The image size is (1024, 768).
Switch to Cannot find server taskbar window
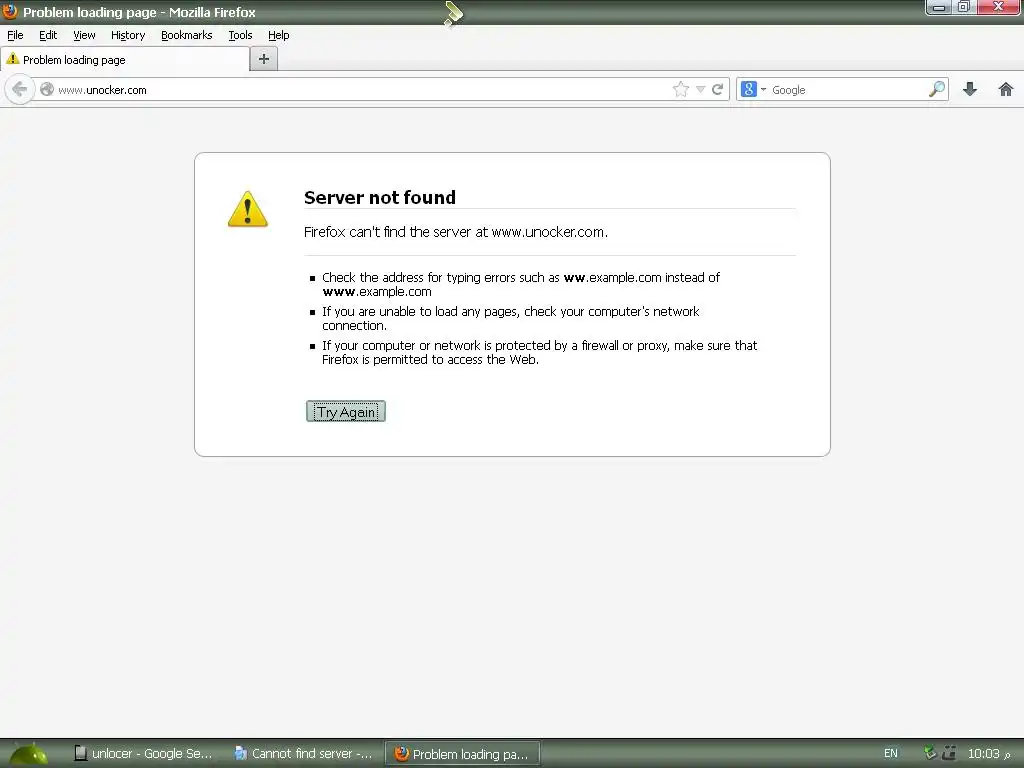[x=304, y=754]
